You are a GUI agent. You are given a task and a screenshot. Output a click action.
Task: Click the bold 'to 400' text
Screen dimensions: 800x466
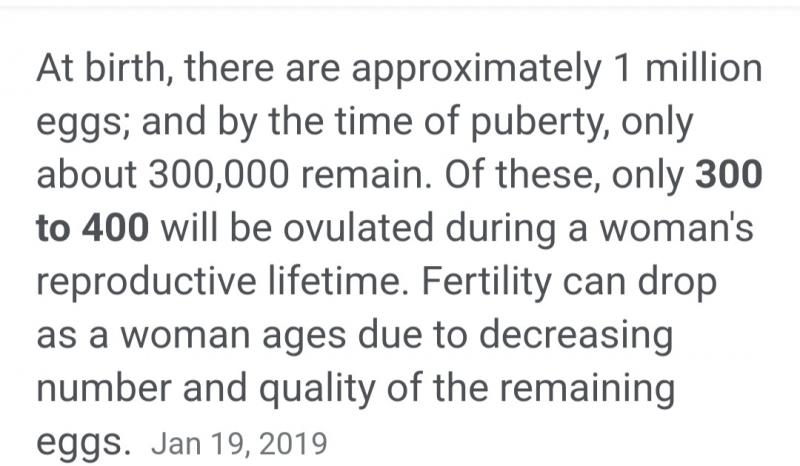[93, 228]
